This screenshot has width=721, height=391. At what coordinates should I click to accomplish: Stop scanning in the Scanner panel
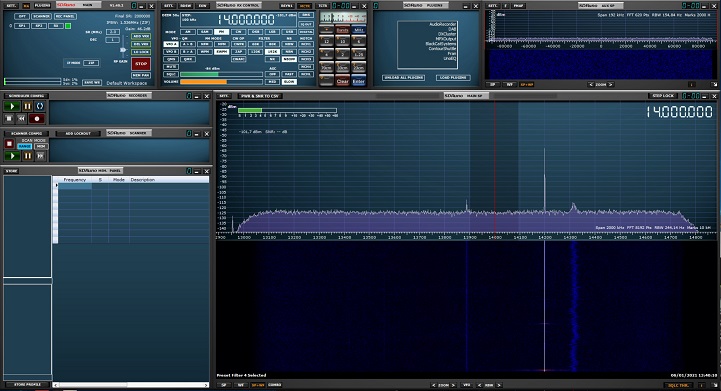(9, 144)
